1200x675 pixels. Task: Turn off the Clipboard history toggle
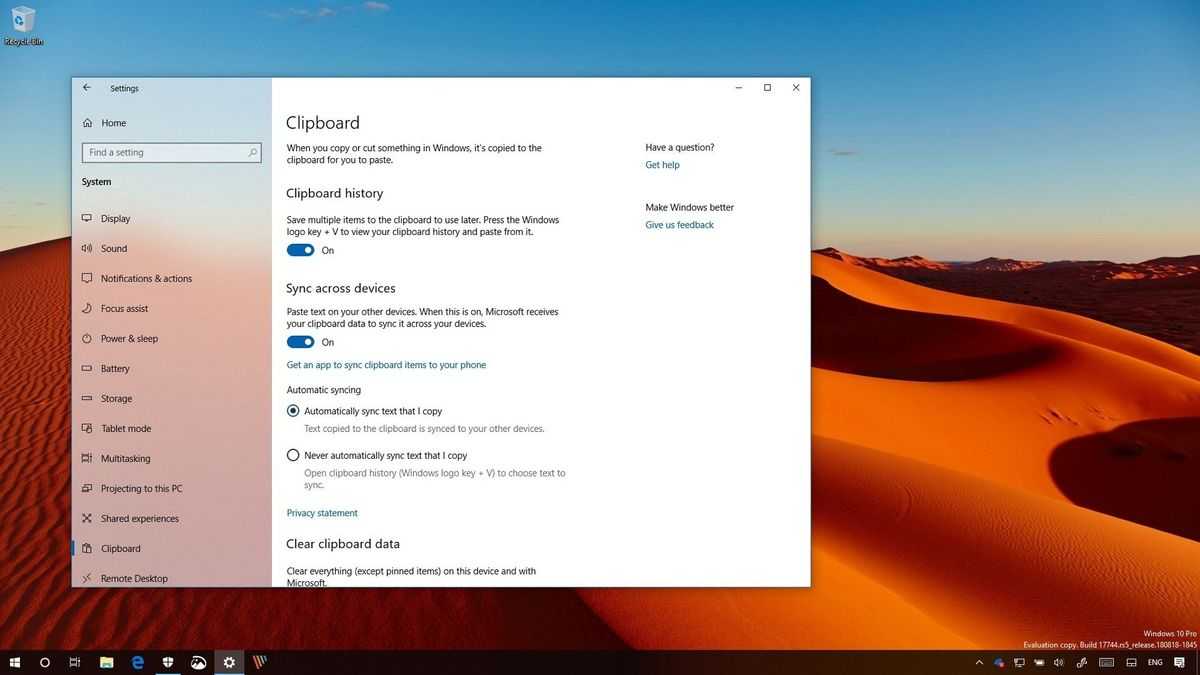click(300, 250)
